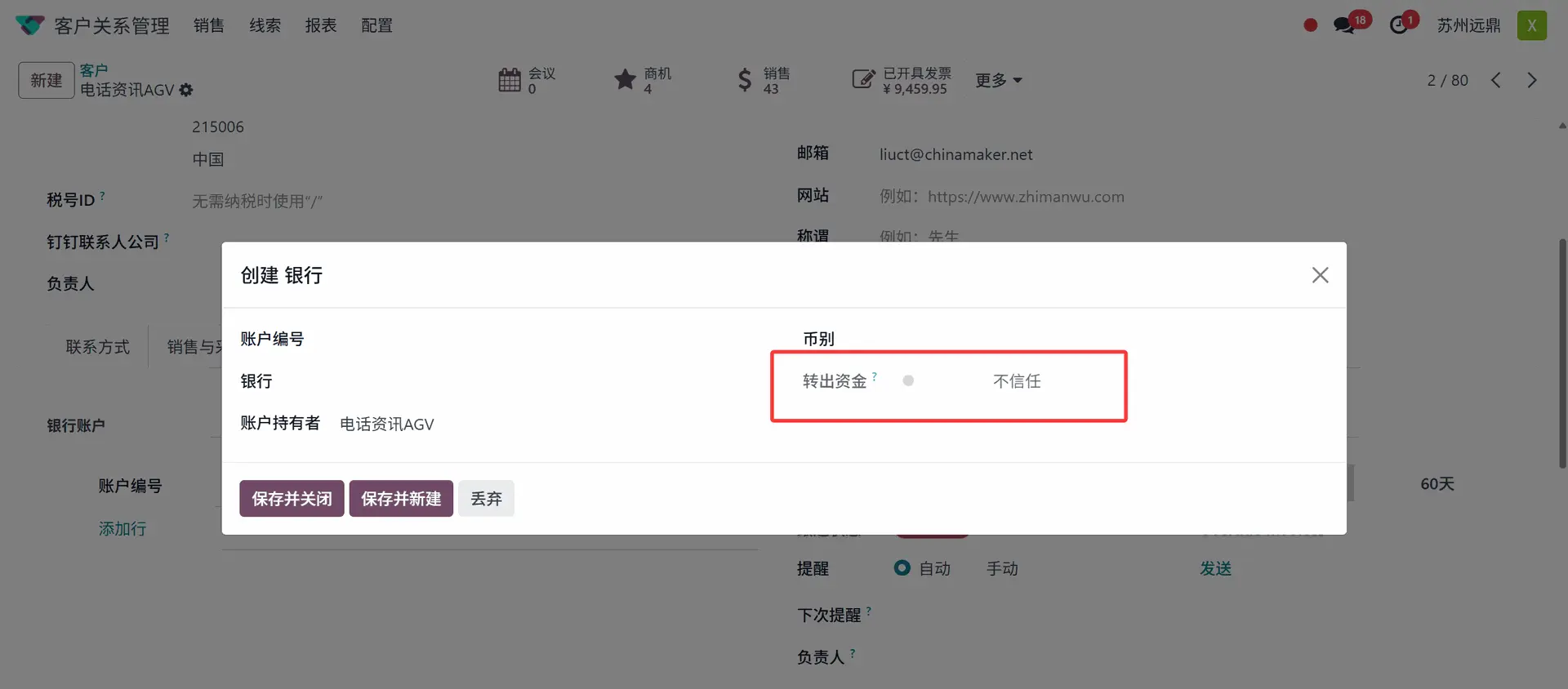Click the 丢弃 button

click(x=486, y=499)
